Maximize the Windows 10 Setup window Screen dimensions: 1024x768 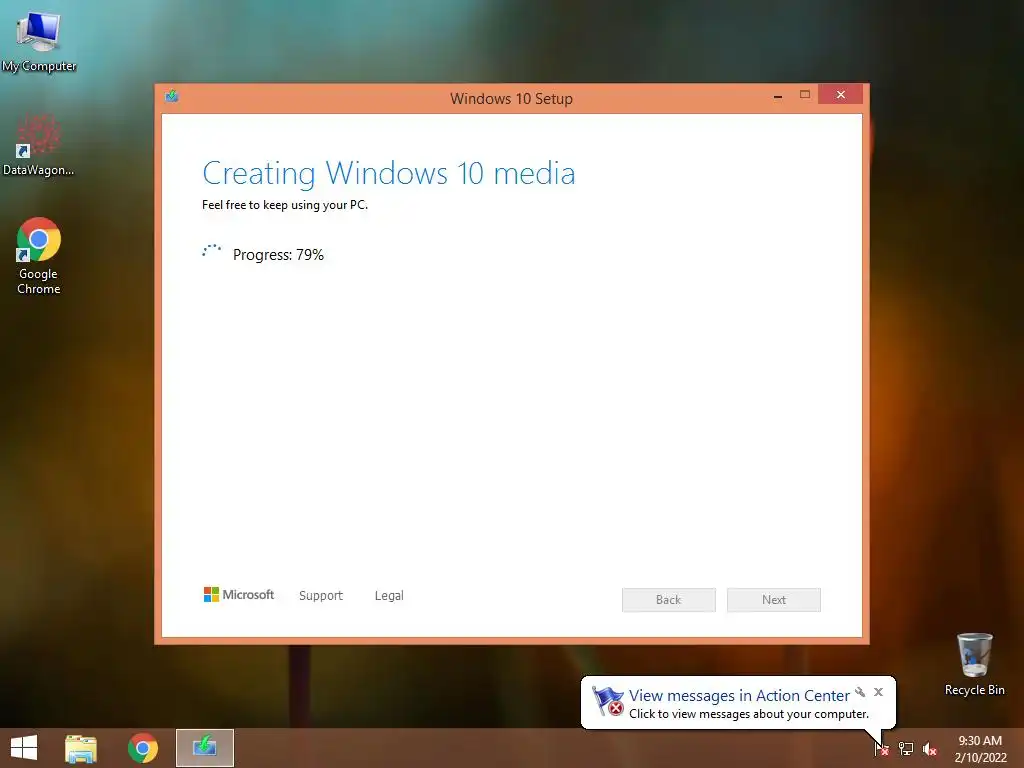805,95
